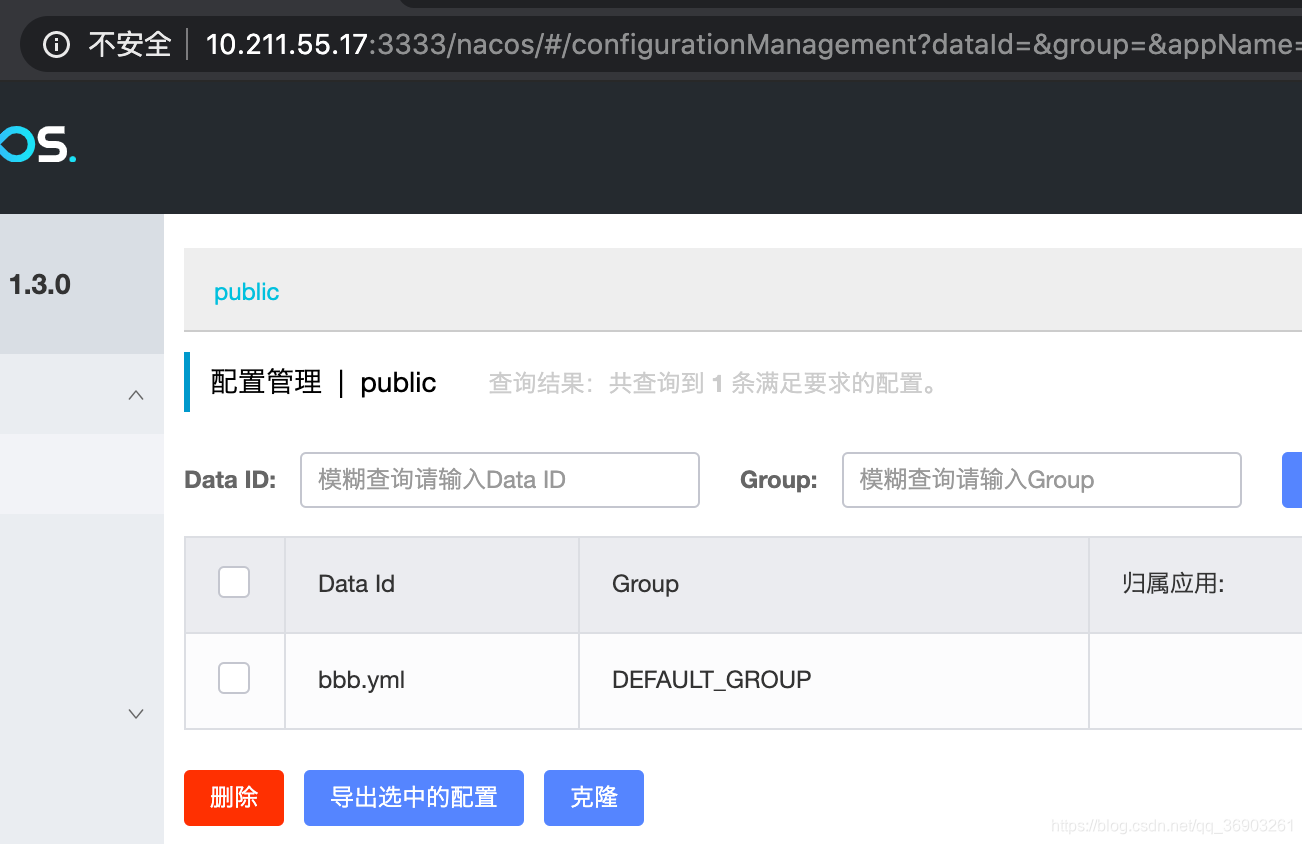Click the DEFAULT_GROUP cell

(834, 681)
